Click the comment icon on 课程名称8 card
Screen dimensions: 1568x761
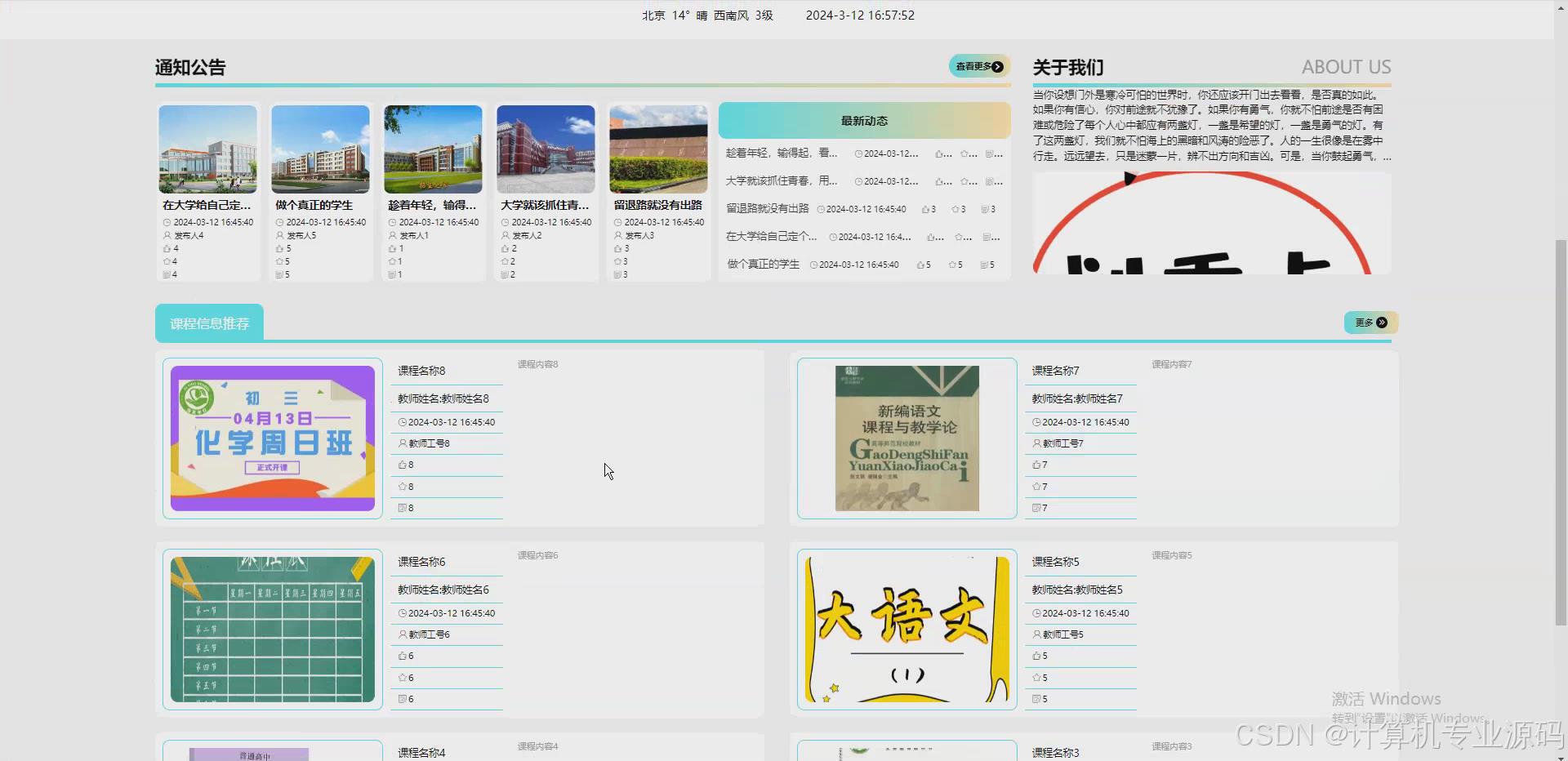click(402, 507)
